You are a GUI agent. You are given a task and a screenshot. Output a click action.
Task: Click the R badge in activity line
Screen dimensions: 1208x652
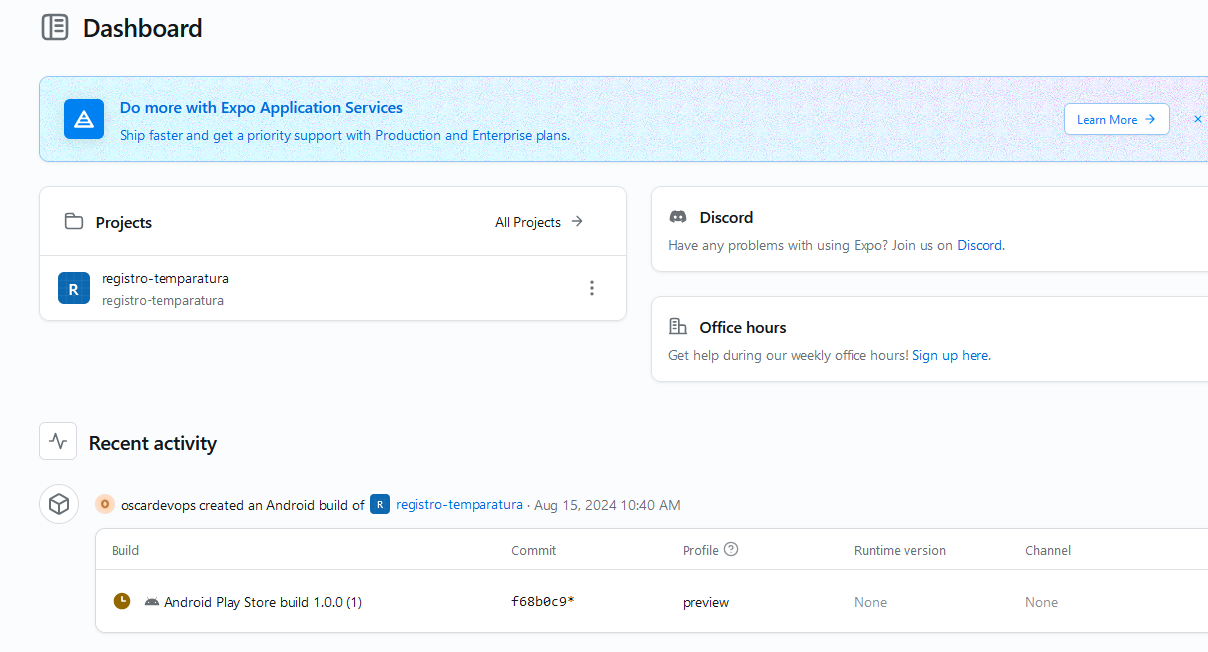(x=380, y=504)
